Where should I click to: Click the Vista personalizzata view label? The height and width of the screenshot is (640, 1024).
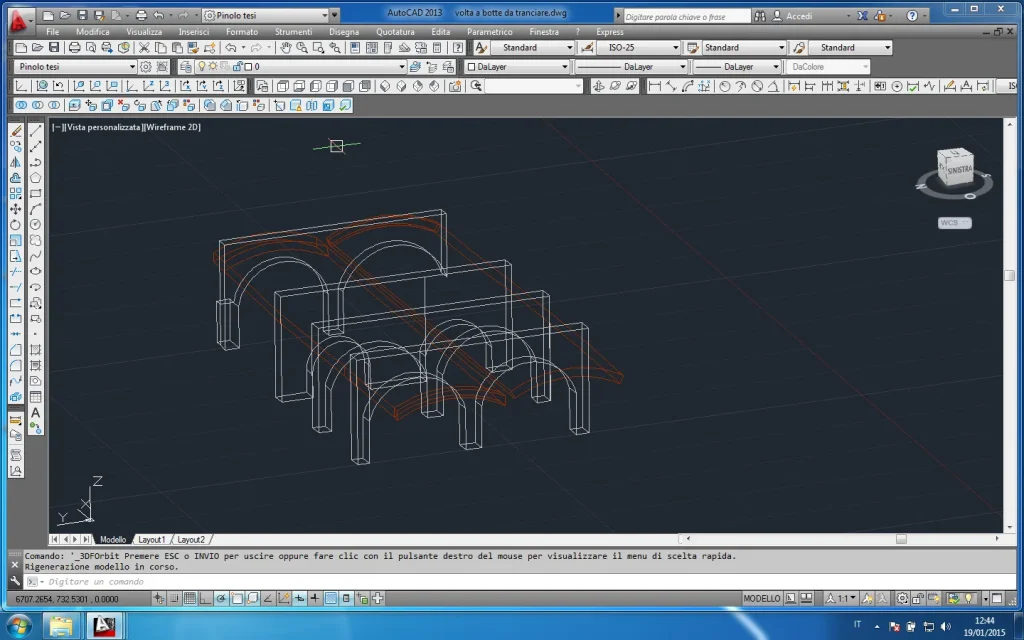coord(103,127)
